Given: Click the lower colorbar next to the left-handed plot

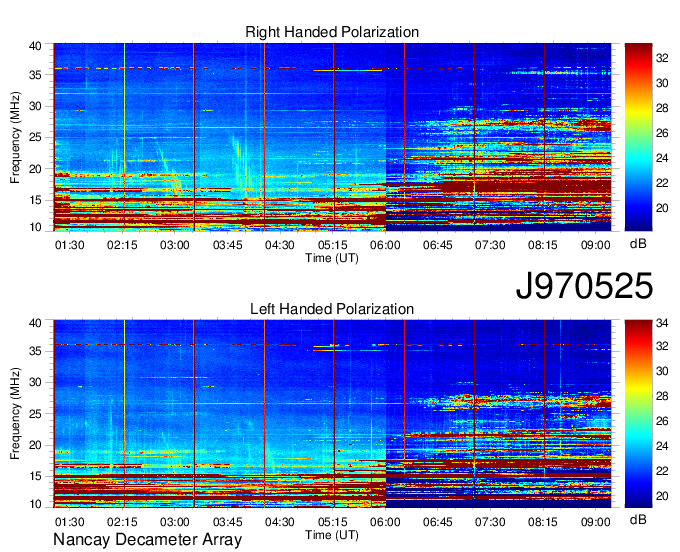Looking at the screenshot, I should click(x=638, y=414).
